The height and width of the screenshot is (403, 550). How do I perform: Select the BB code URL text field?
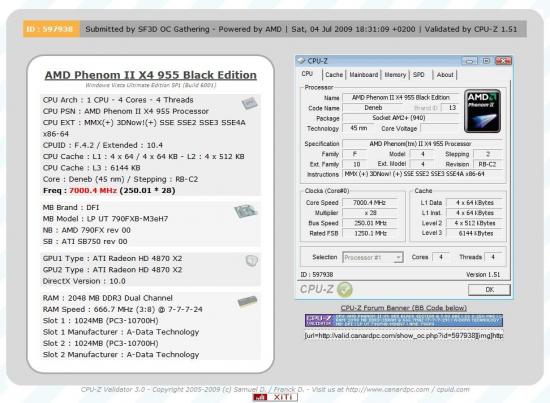pyautogui.click(x=404, y=336)
